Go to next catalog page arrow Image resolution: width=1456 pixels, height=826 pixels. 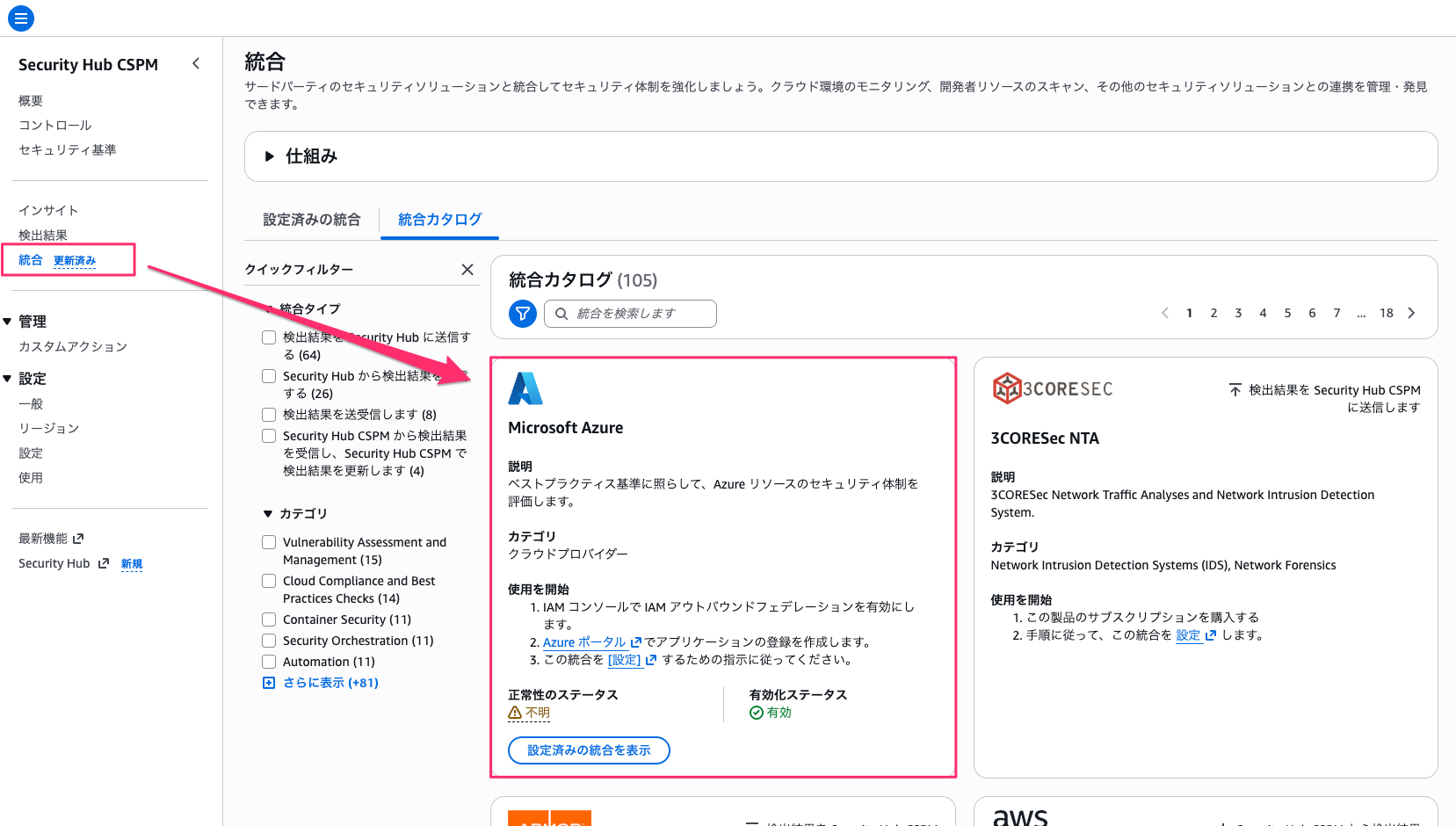point(1411,313)
